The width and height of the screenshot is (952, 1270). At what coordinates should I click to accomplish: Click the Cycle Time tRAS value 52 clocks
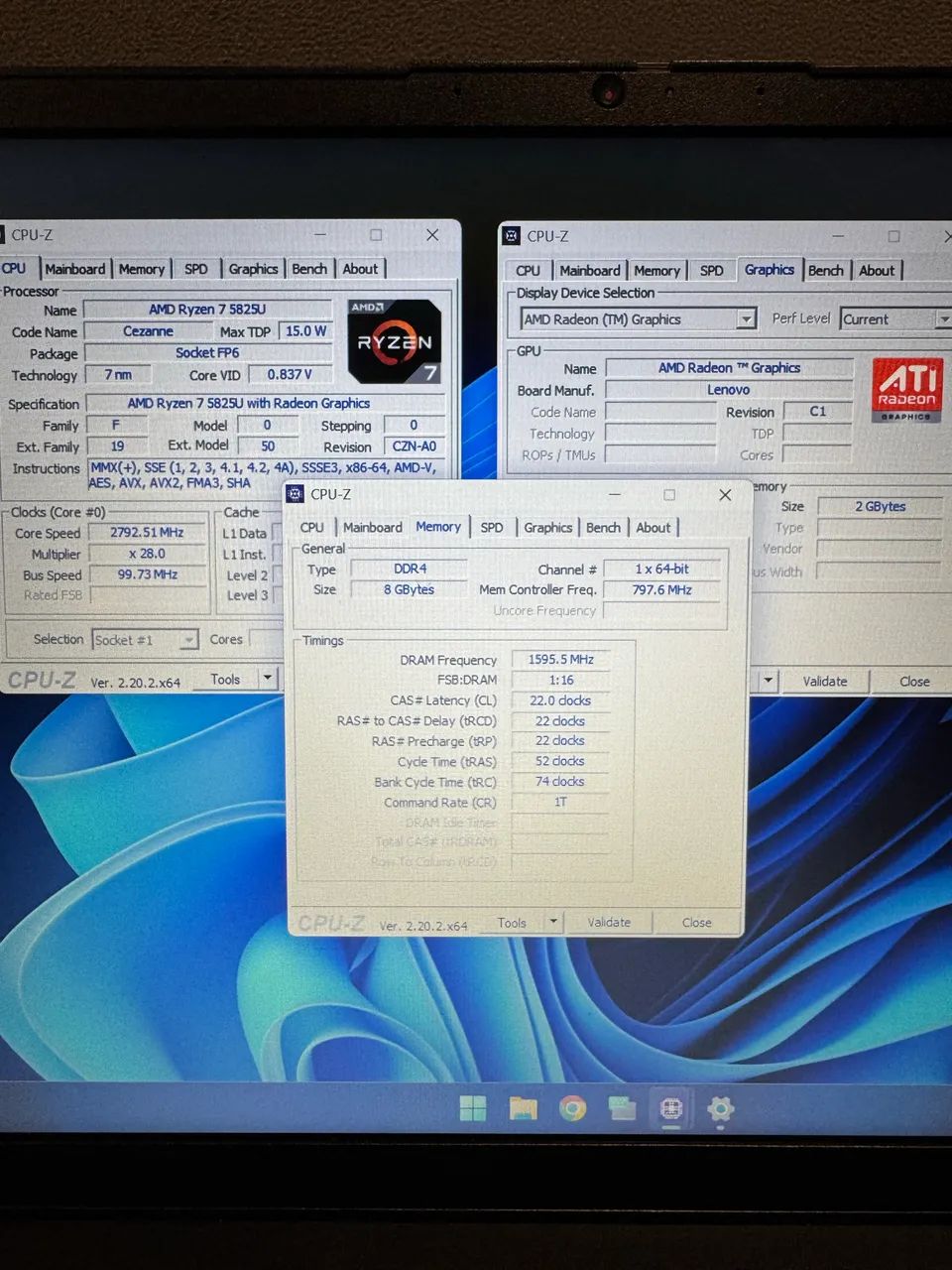click(560, 761)
